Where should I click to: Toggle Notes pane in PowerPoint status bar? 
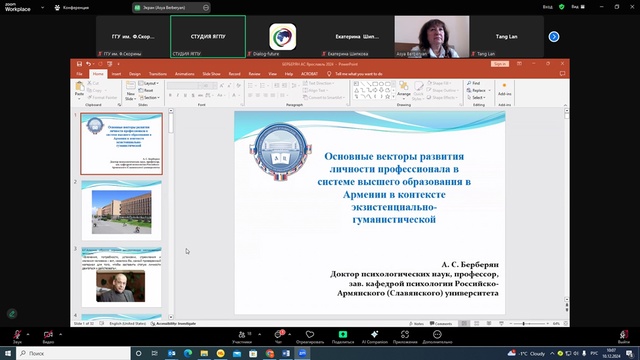(x=416, y=324)
